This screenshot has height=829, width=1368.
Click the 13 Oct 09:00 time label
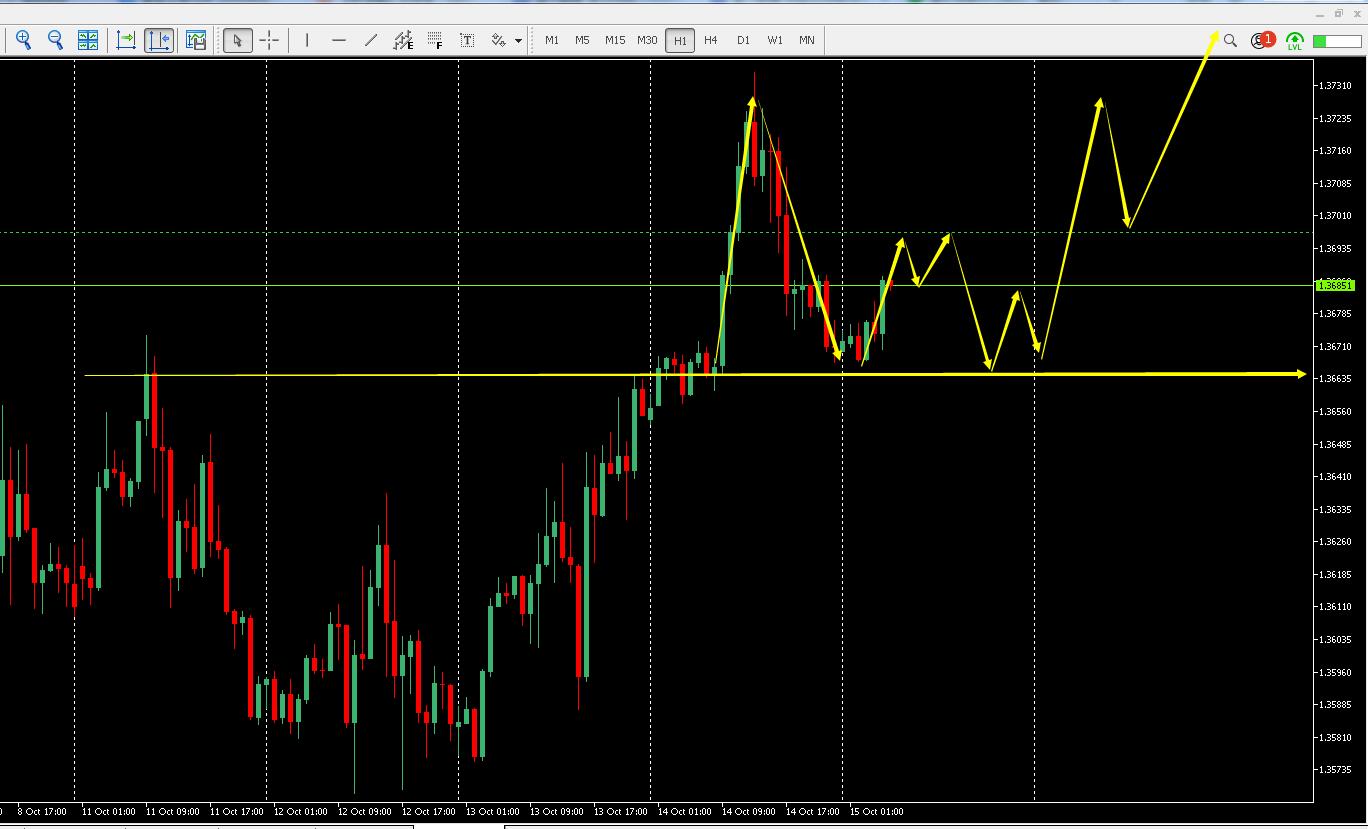coord(556,812)
